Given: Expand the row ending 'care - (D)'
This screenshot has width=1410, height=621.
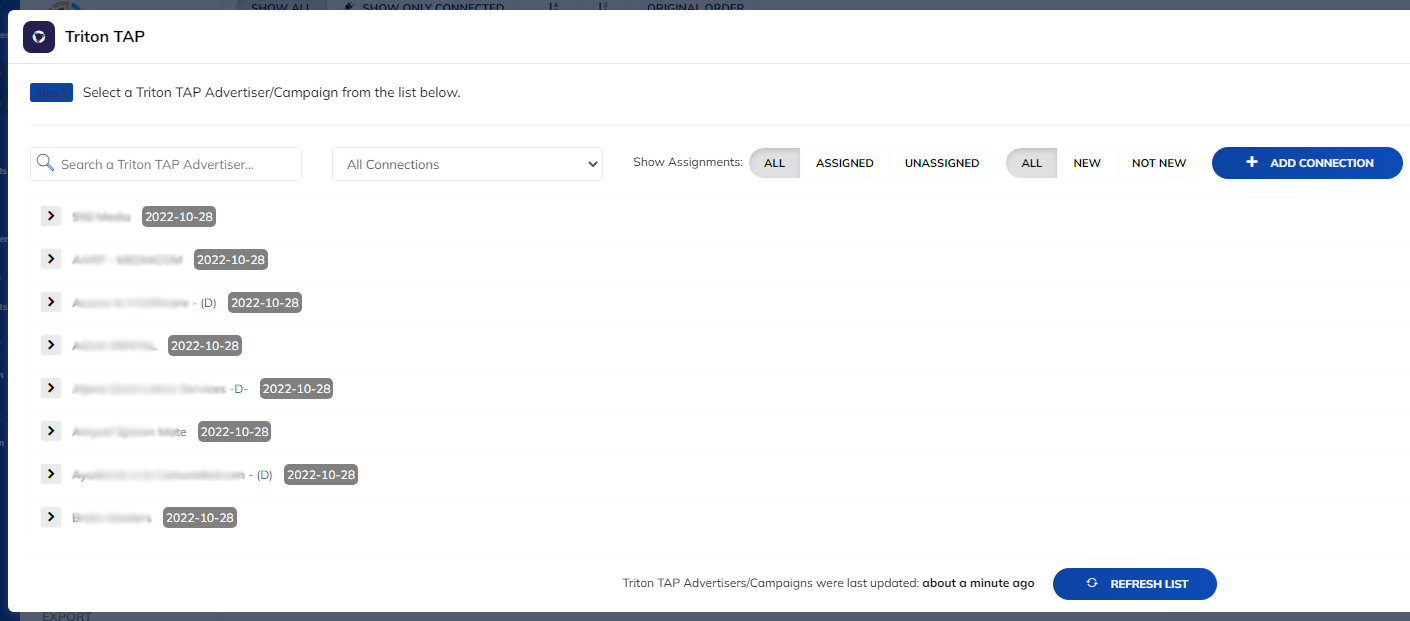Looking at the screenshot, I should pos(51,302).
